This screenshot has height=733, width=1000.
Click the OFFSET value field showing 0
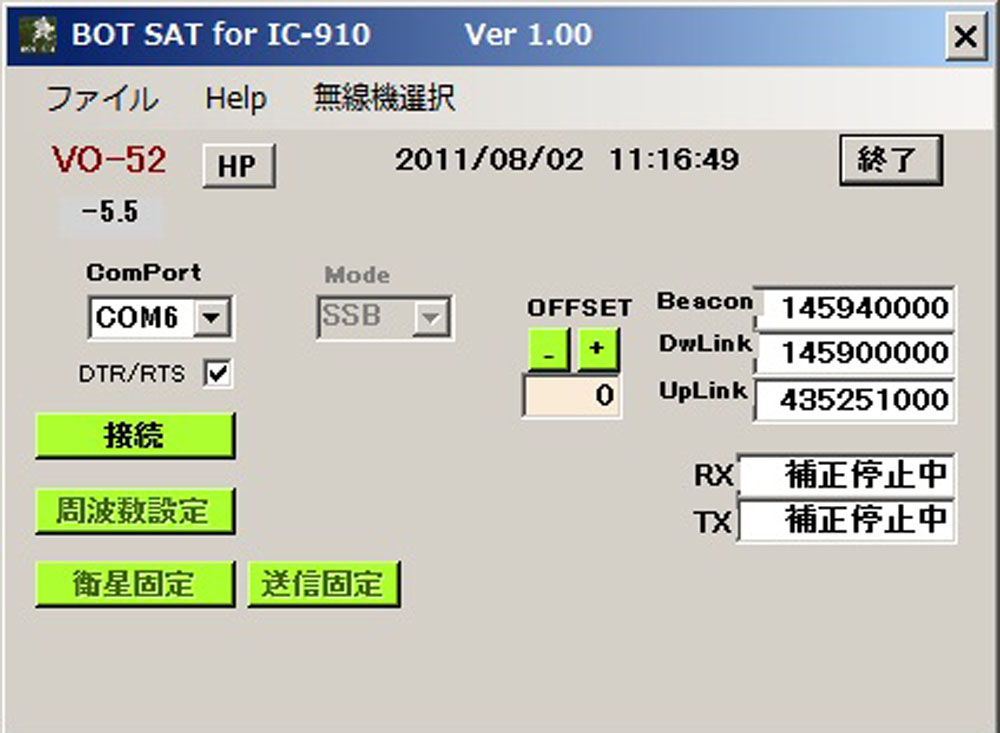571,396
